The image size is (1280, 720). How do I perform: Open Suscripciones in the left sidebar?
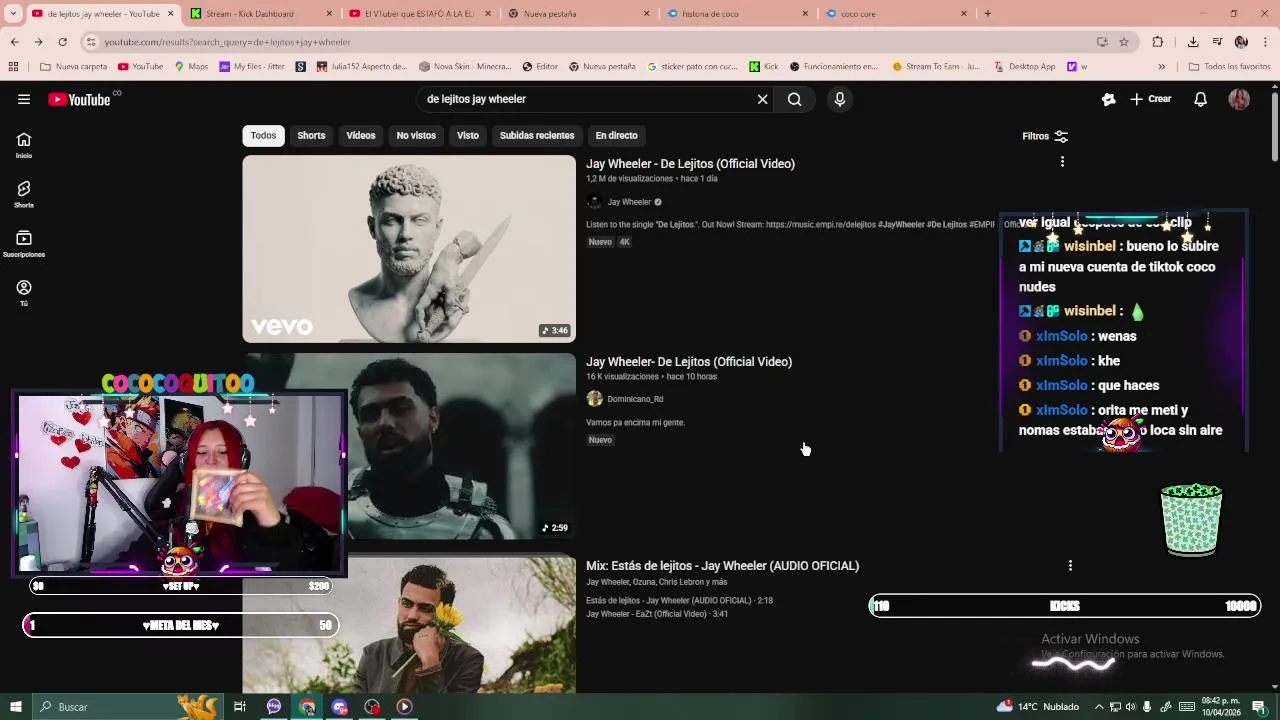tap(24, 244)
